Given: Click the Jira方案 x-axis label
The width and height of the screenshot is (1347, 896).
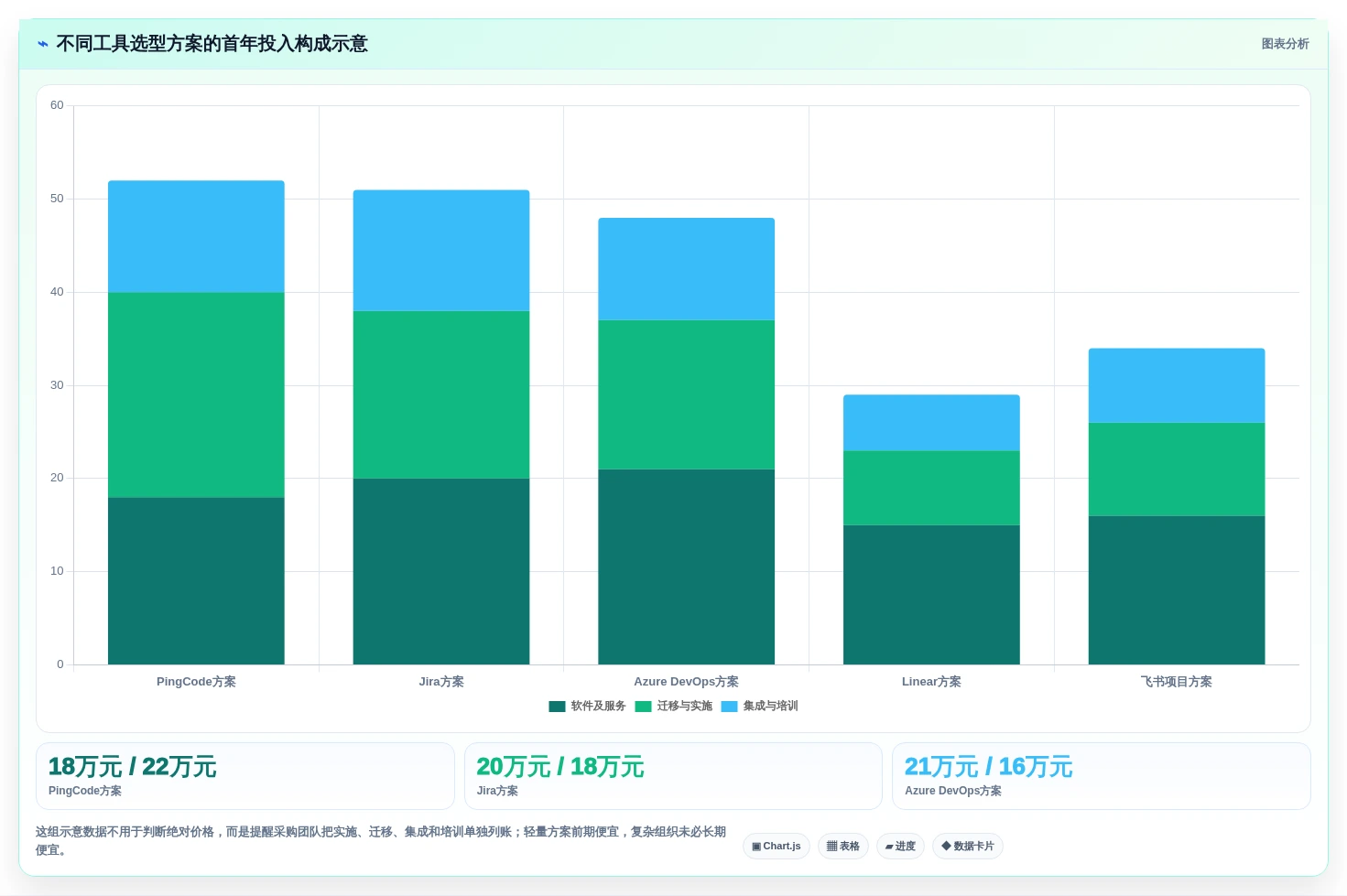Looking at the screenshot, I should (441, 682).
